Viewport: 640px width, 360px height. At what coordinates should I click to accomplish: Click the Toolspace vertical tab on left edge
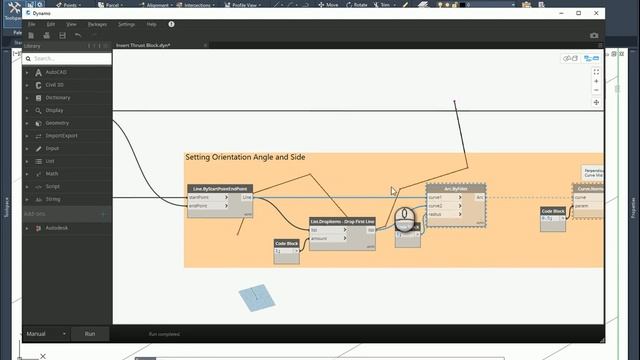(x=7, y=207)
